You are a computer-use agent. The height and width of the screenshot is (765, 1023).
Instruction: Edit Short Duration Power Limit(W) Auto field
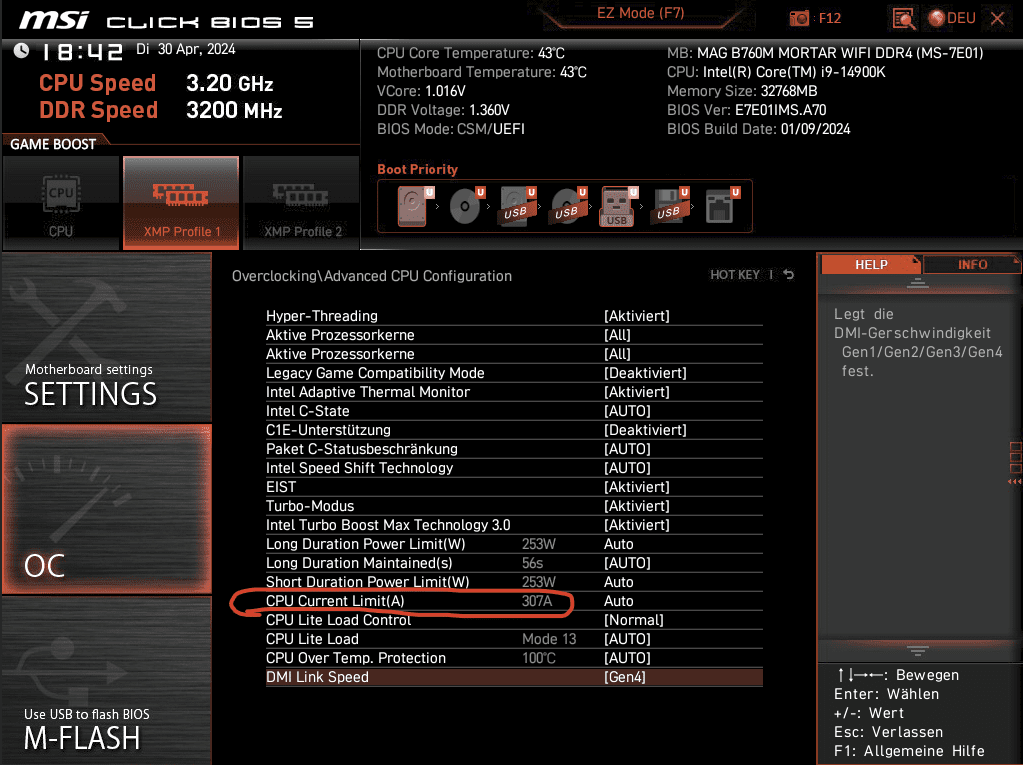pos(618,582)
